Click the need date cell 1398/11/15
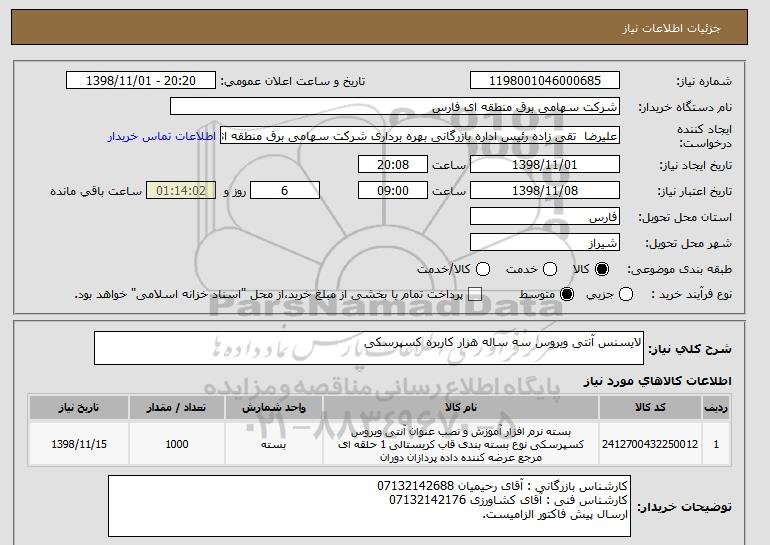The height and width of the screenshot is (545, 770). [79, 444]
